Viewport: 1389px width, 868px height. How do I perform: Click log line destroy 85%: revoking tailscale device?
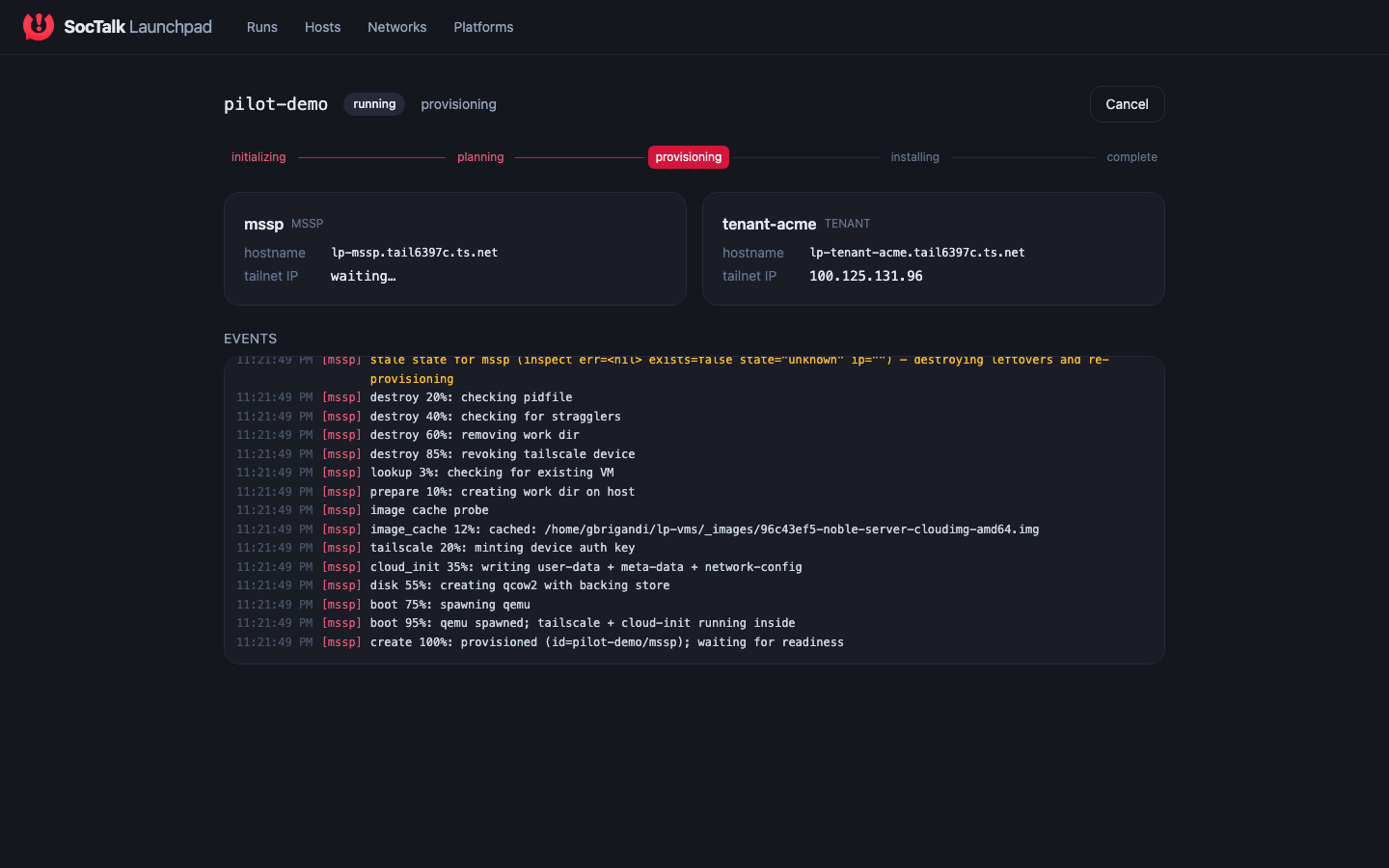click(x=694, y=454)
